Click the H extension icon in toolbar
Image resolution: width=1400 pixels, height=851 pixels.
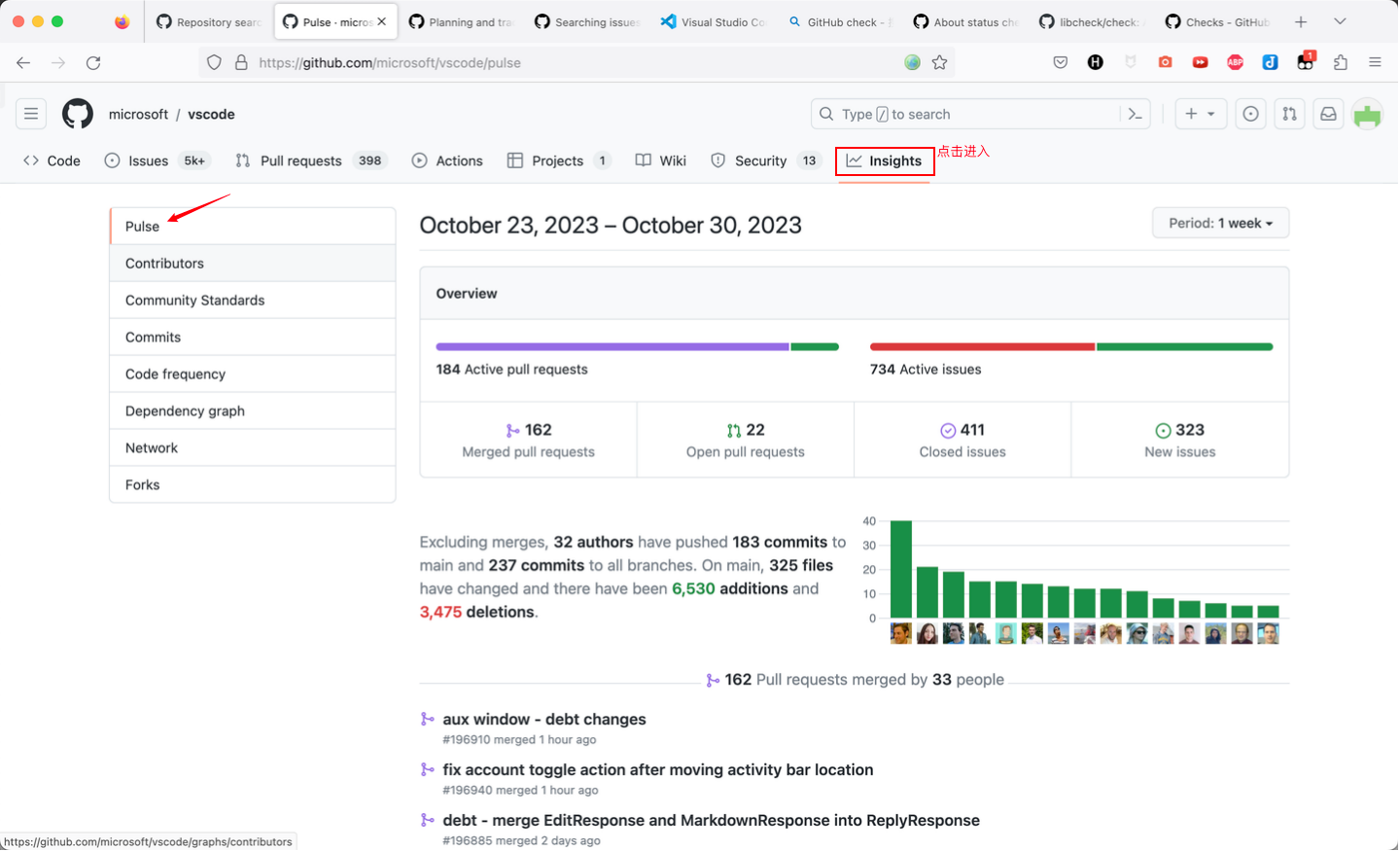(1095, 62)
